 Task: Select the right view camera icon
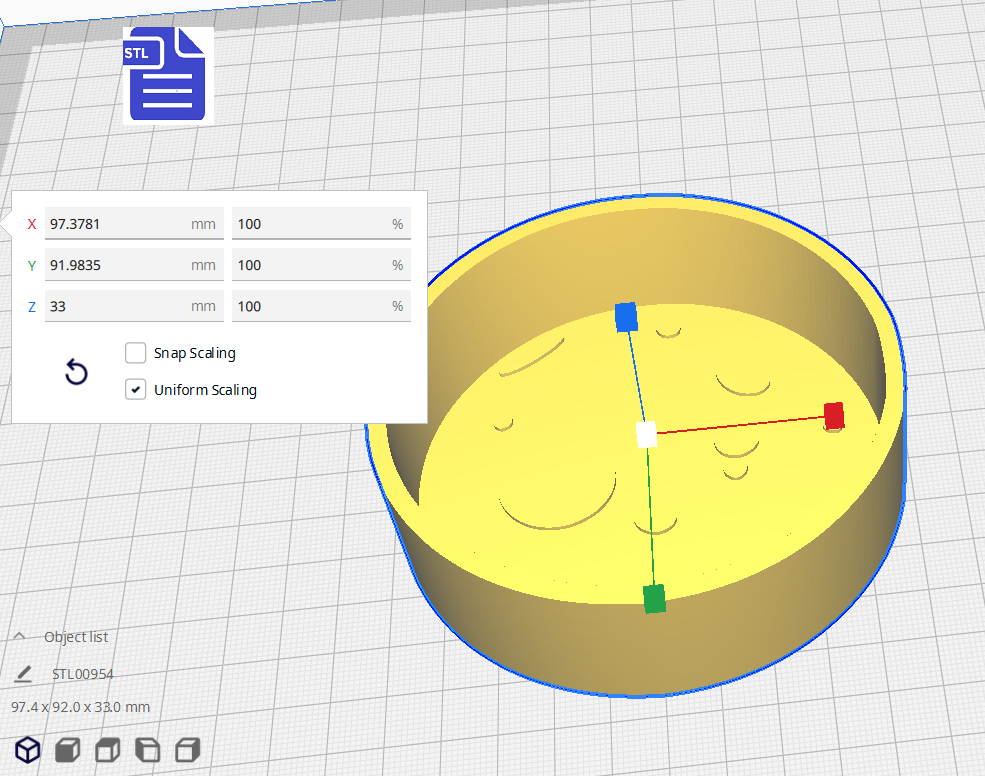[x=188, y=749]
